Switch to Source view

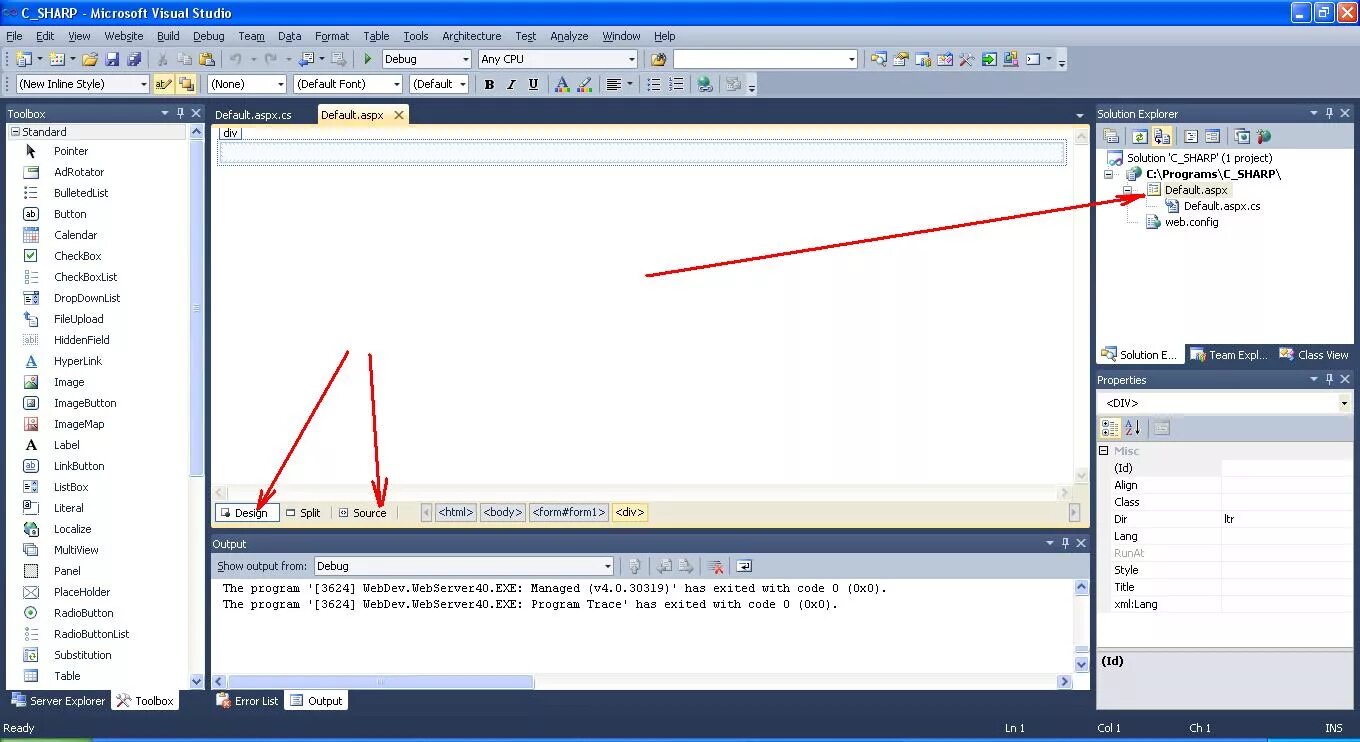click(x=363, y=512)
